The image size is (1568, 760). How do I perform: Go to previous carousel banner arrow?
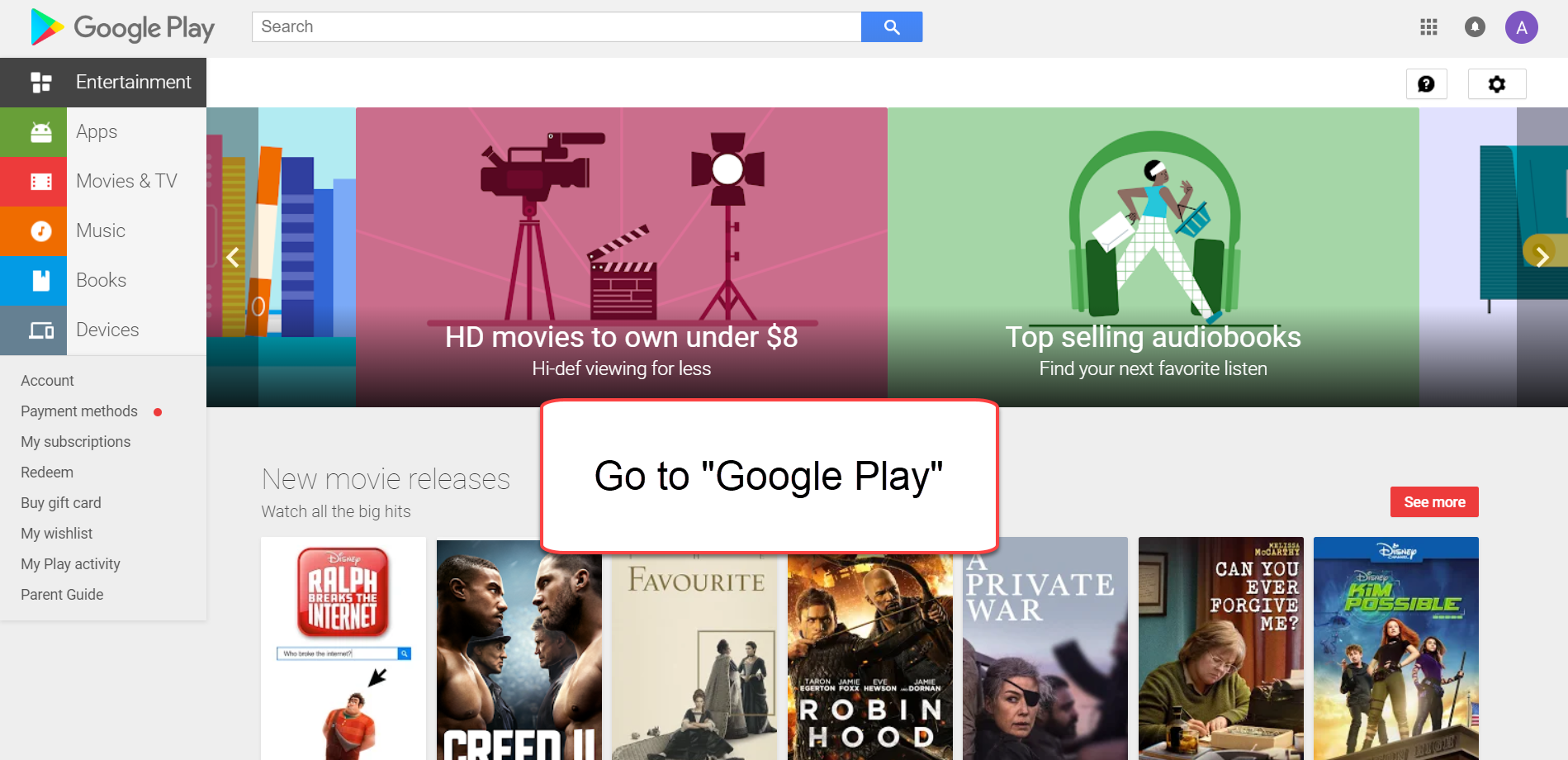233,258
